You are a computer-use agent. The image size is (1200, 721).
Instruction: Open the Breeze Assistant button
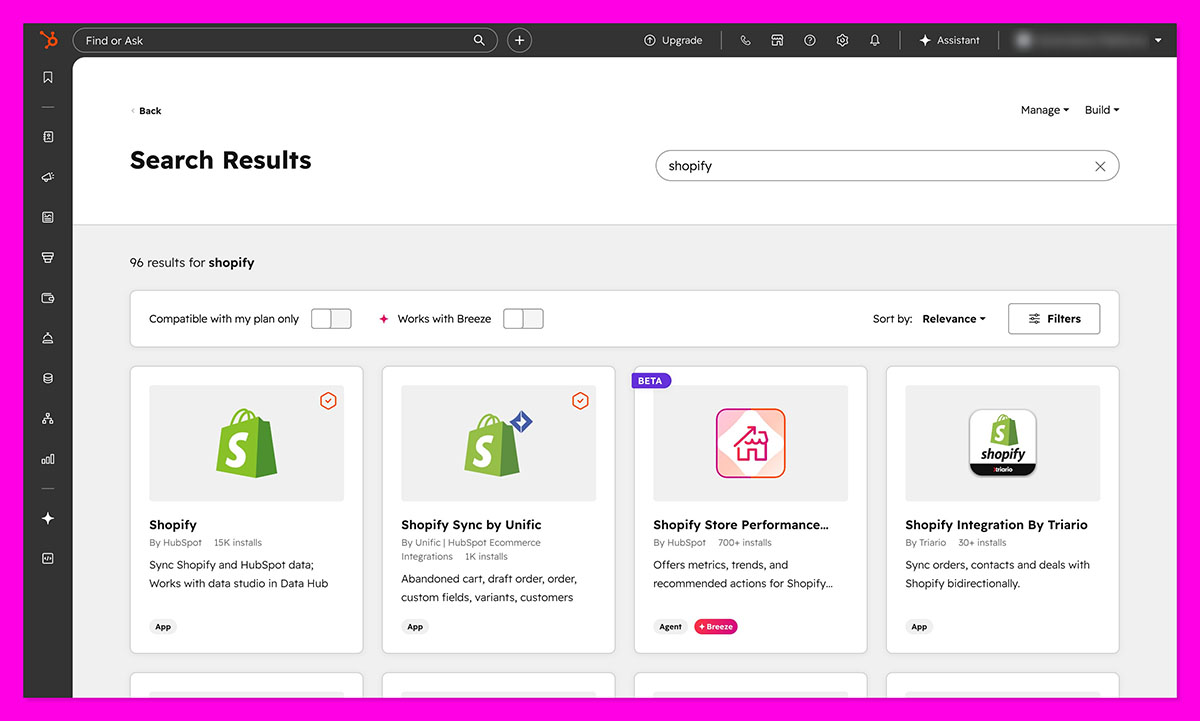click(x=950, y=40)
